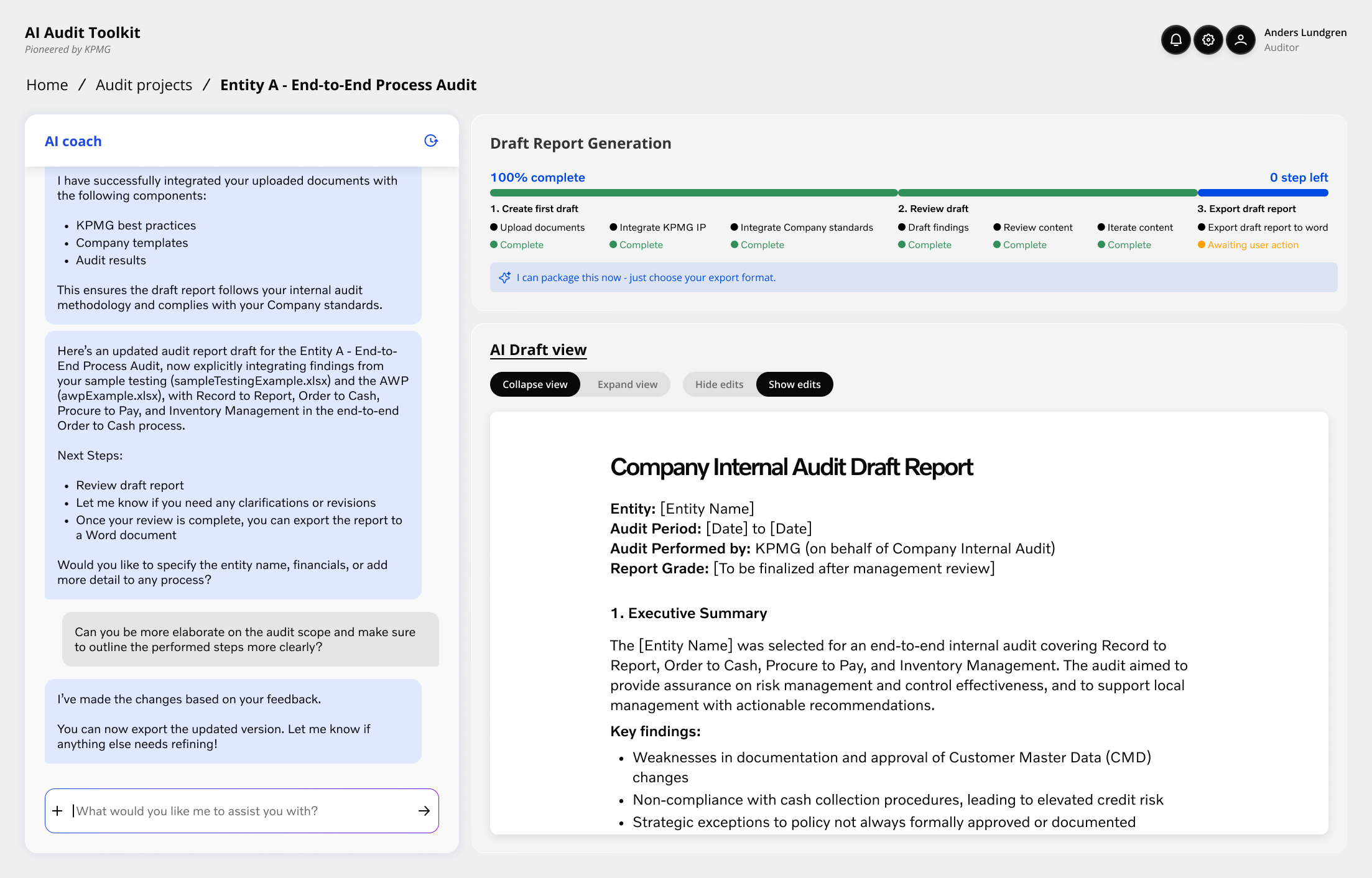Click the blue export progress bar segment
This screenshot has width=1372, height=878.
(1262, 193)
